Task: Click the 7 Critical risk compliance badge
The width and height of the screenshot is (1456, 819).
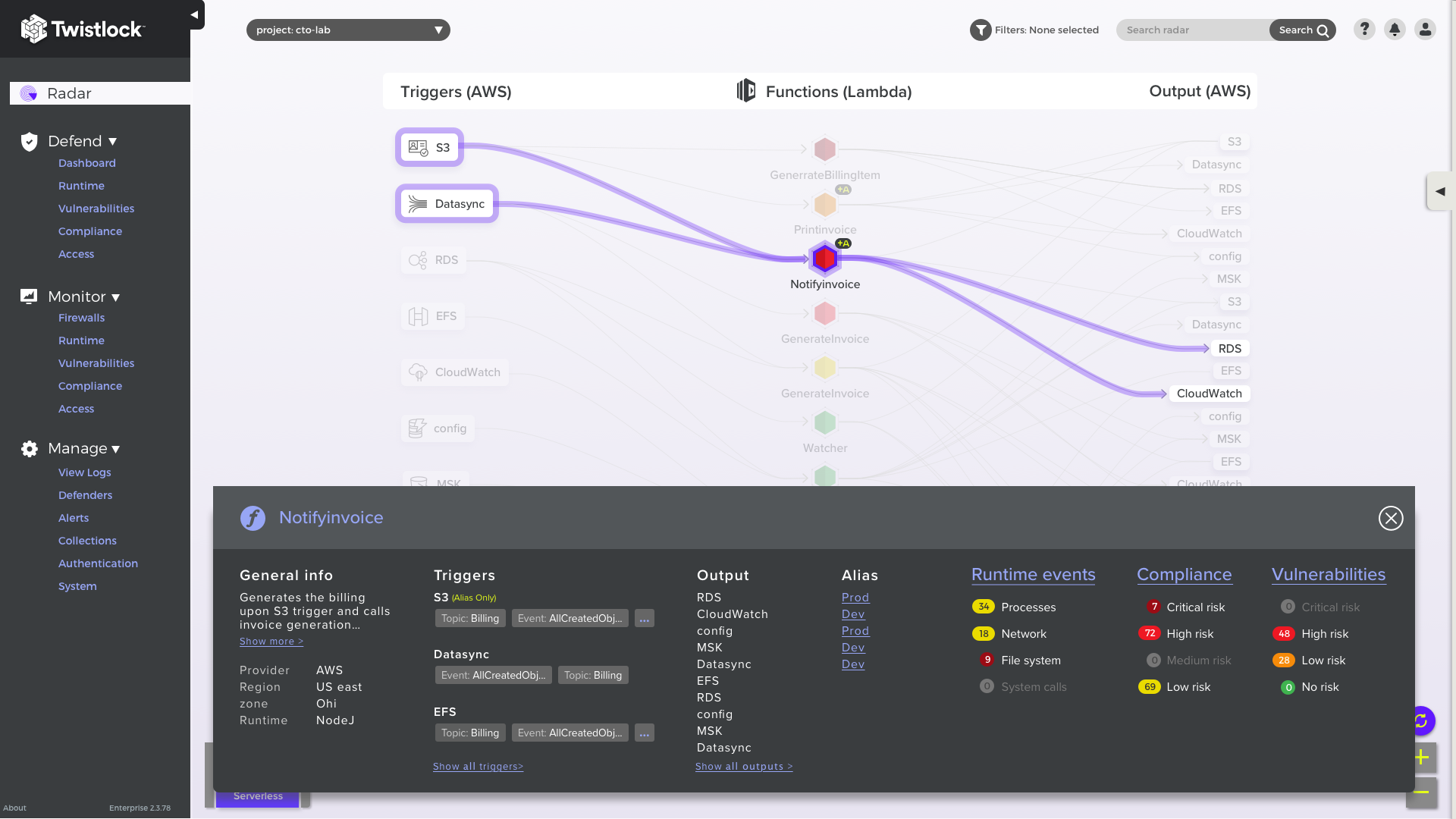Action: (x=1154, y=607)
